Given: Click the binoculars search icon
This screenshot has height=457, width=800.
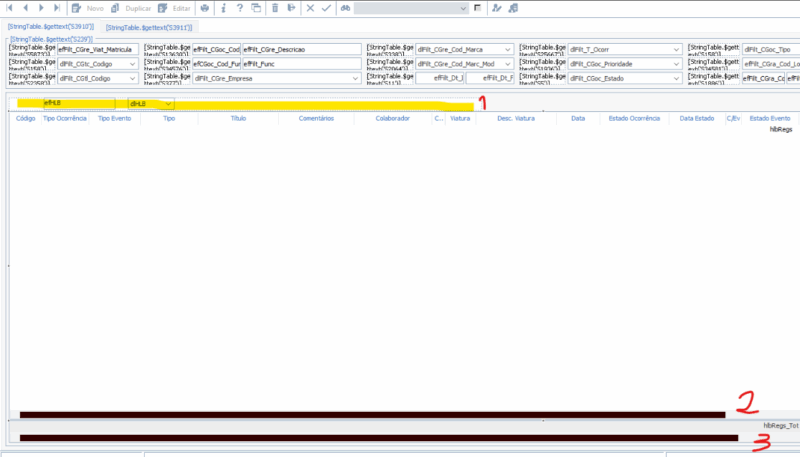Looking at the screenshot, I should (345, 8).
